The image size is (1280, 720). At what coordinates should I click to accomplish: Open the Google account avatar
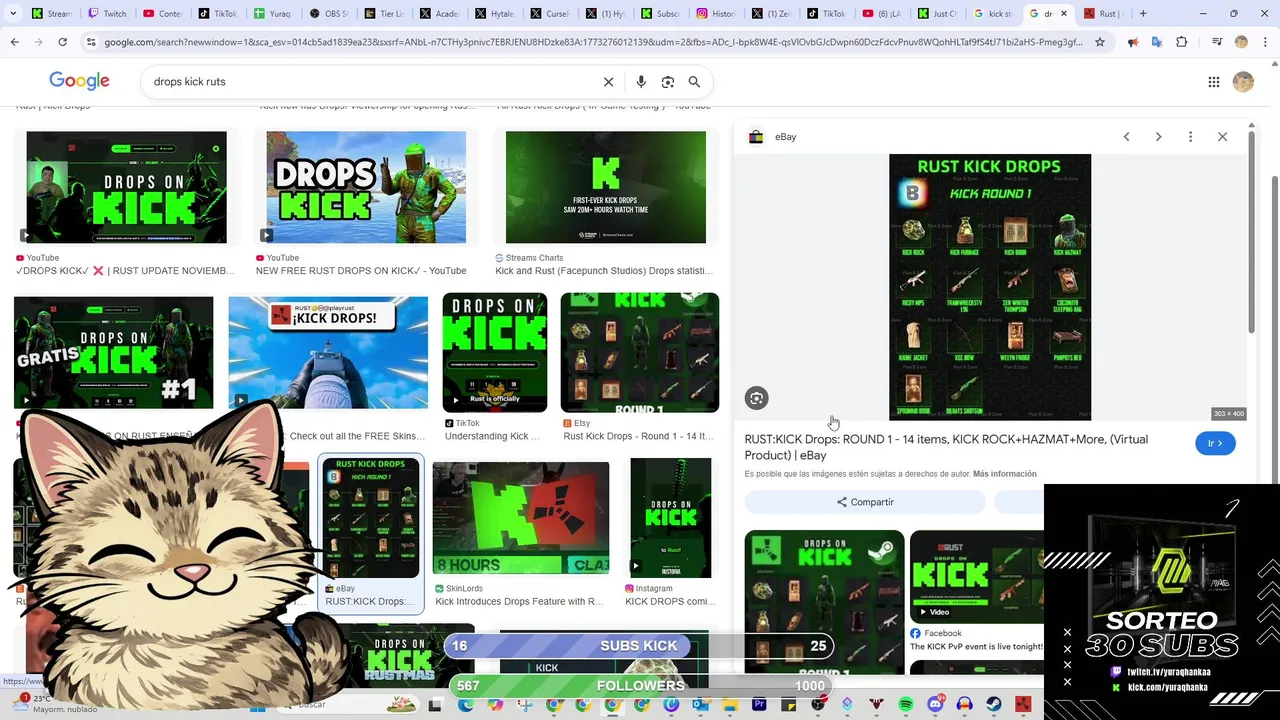(1243, 82)
